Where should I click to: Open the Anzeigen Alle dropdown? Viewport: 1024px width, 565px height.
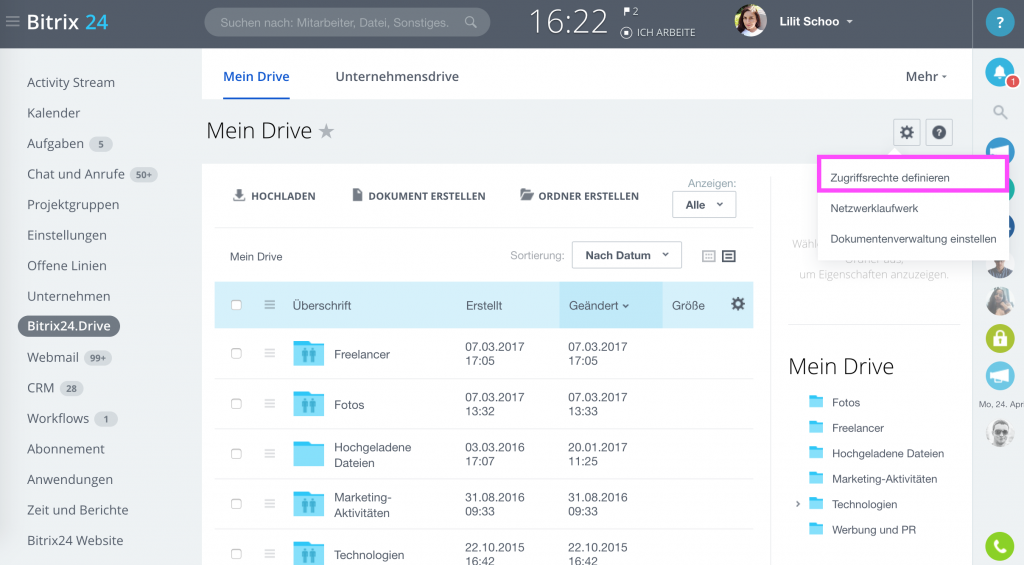[x=704, y=204]
